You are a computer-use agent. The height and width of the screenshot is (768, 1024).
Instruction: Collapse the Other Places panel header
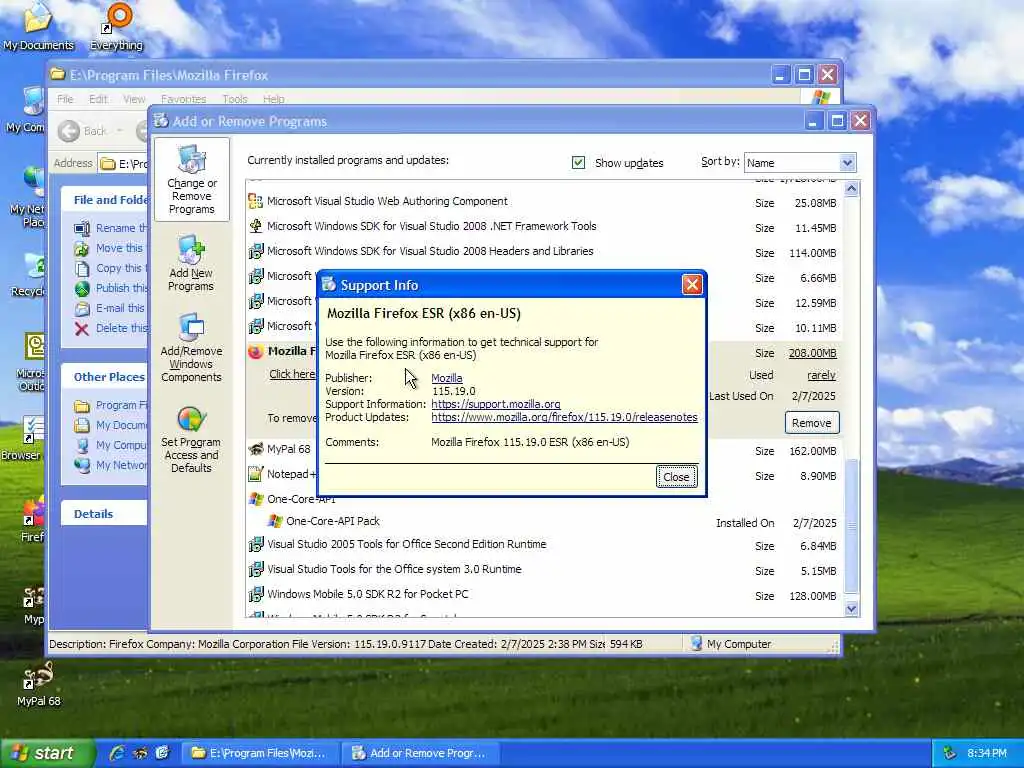click(x=104, y=377)
